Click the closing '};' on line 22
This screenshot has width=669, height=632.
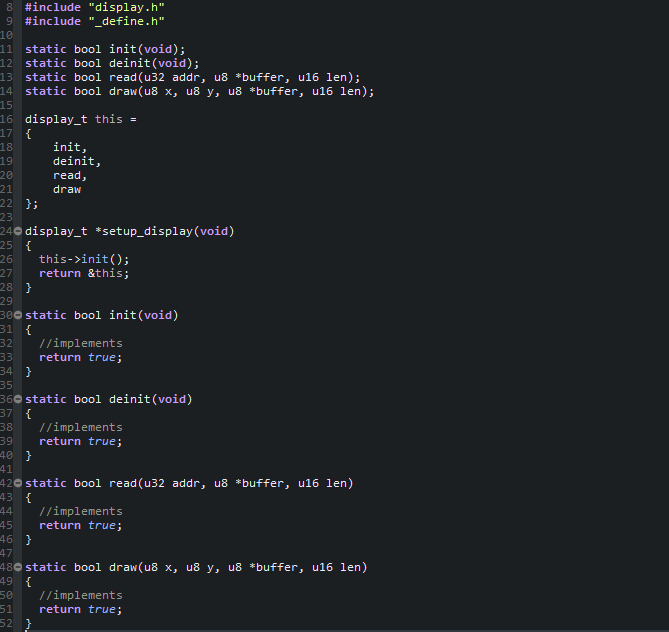[x=32, y=204]
